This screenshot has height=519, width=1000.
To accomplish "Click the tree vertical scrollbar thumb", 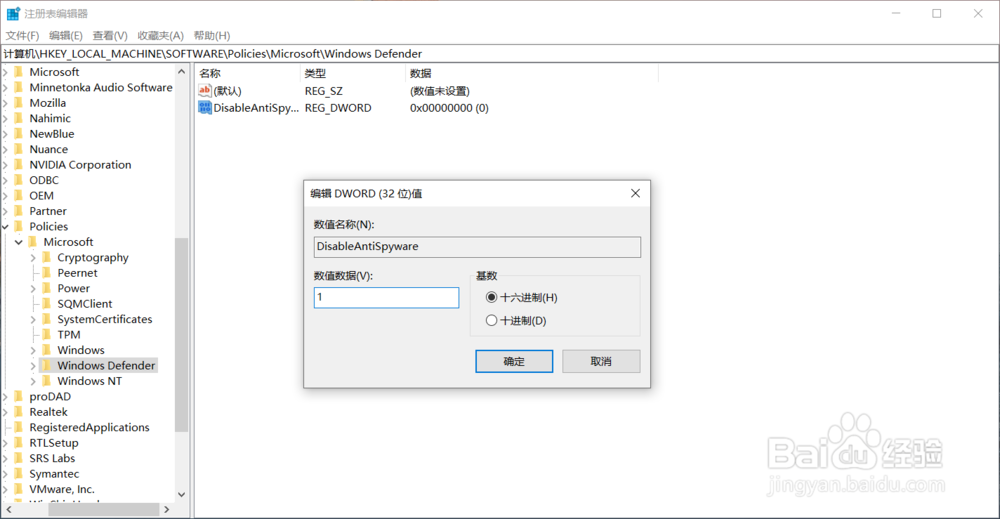I will [x=182, y=335].
